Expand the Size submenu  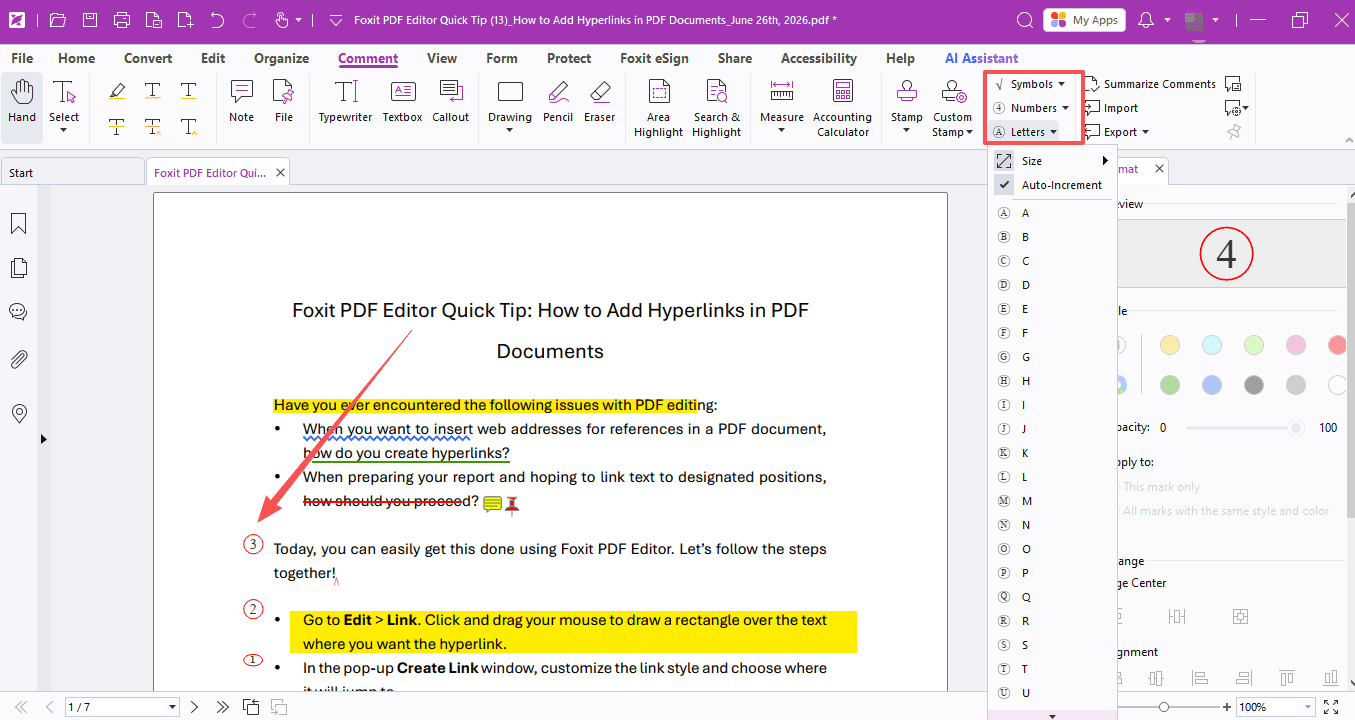pos(1051,161)
